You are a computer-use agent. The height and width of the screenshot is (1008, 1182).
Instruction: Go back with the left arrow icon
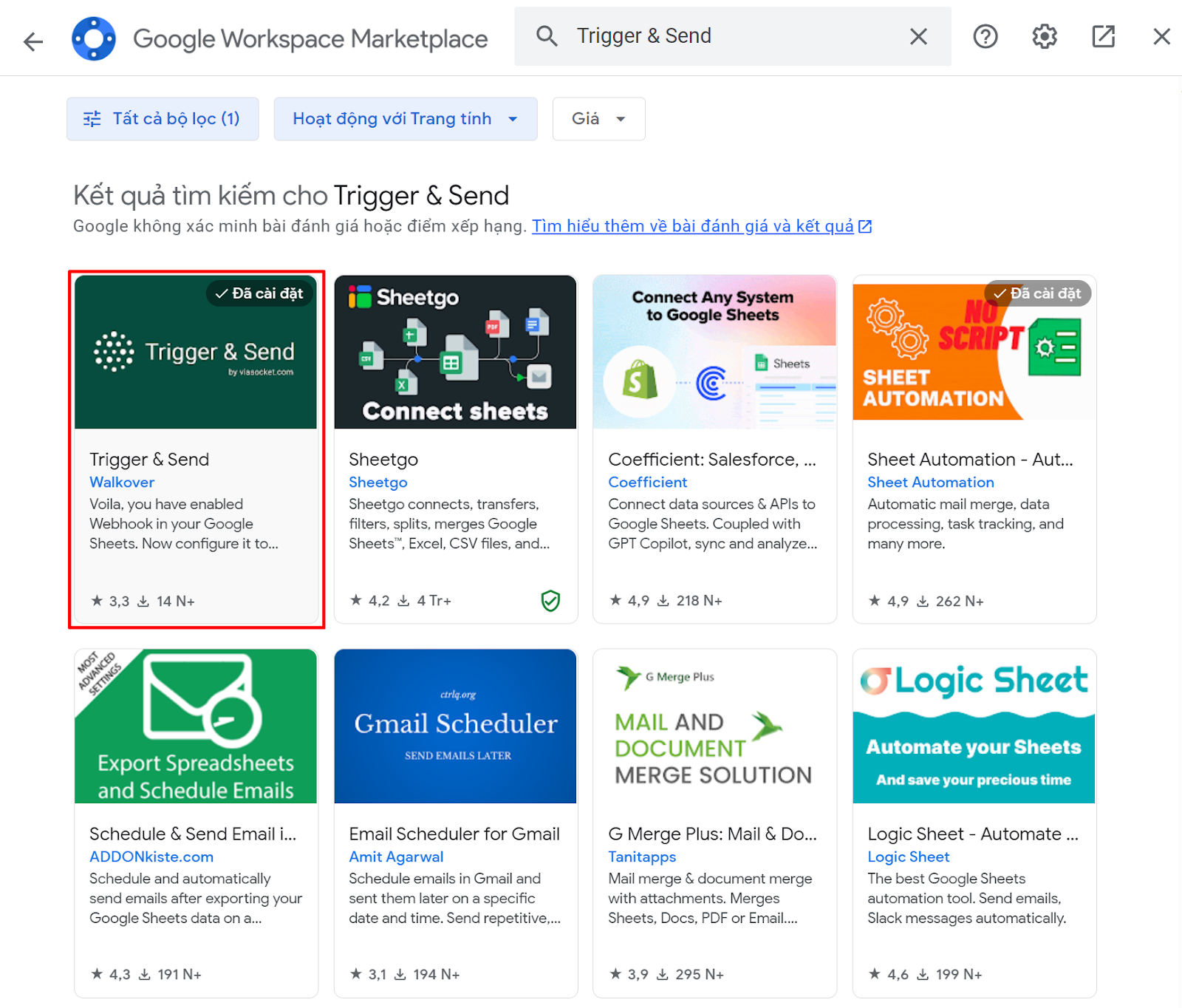[33, 41]
